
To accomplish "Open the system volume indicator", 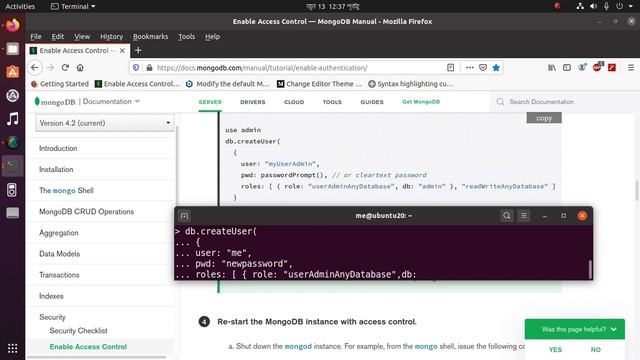I will coord(593,6).
